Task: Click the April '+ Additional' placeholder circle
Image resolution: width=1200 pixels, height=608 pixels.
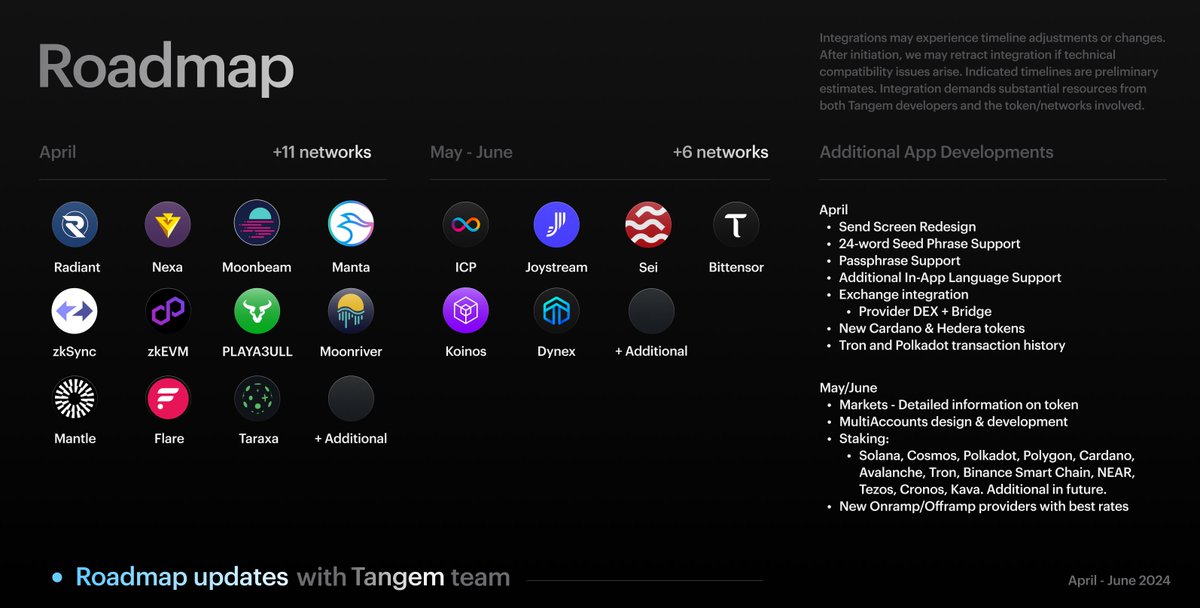Action: pos(351,398)
